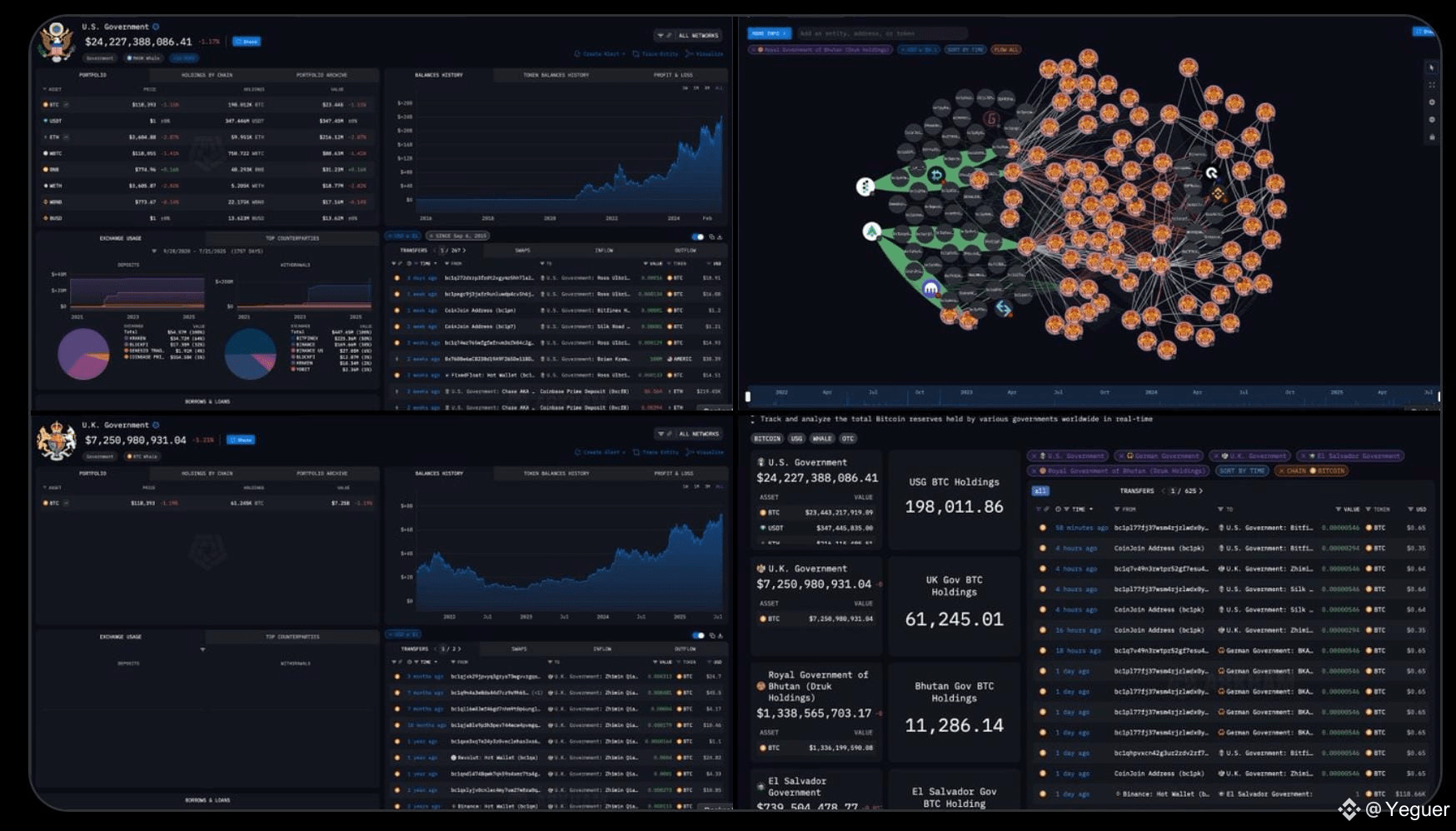Click the zoom in icon in the graph toolbar
The width and height of the screenshot is (1456, 831).
(x=1432, y=102)
